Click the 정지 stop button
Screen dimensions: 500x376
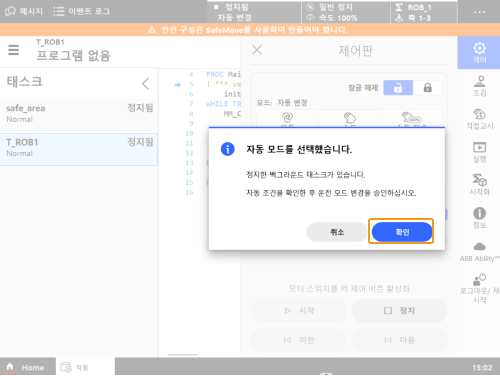coord(399,310)
